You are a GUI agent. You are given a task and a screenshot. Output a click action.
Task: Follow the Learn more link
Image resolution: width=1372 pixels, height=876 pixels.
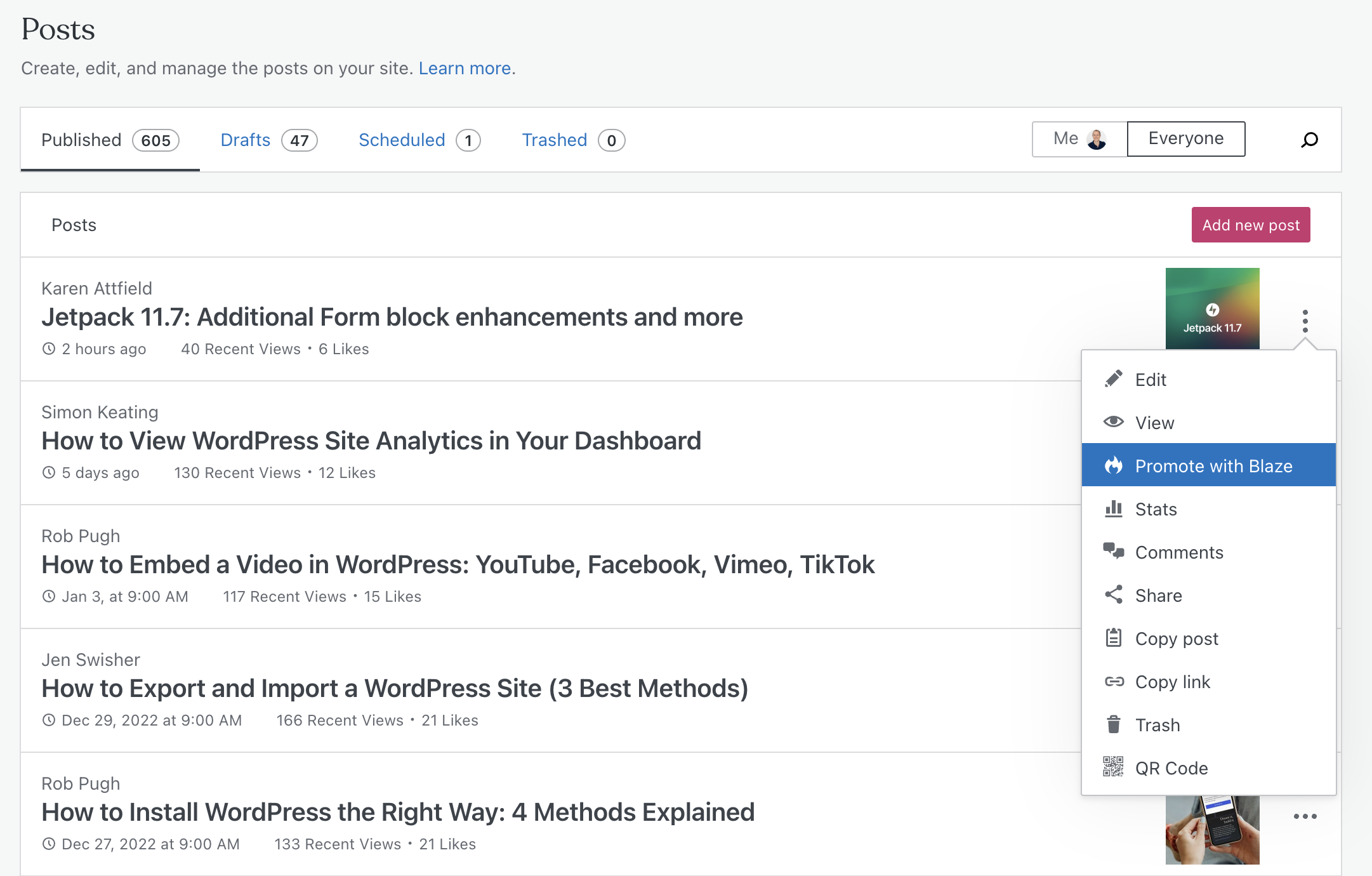(x=465, y=68)
